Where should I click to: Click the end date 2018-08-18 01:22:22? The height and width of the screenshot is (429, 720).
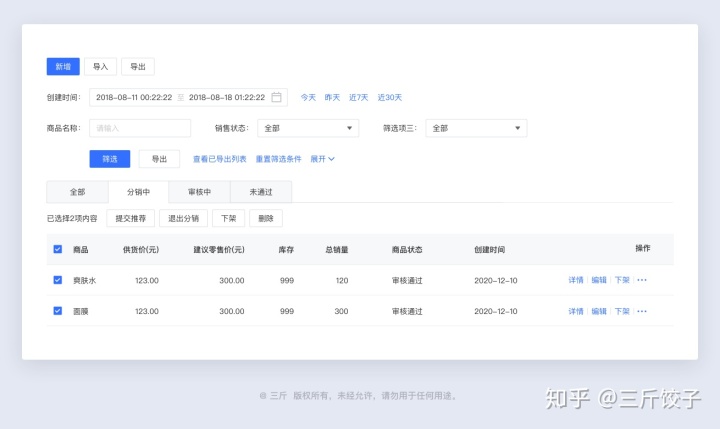[227, 97]
